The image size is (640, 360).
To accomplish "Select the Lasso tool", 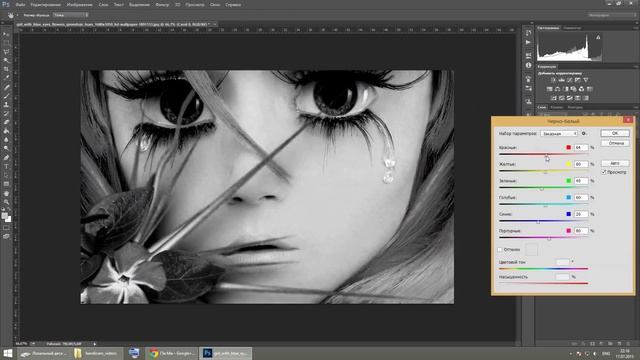I will (x=6, y=51).
